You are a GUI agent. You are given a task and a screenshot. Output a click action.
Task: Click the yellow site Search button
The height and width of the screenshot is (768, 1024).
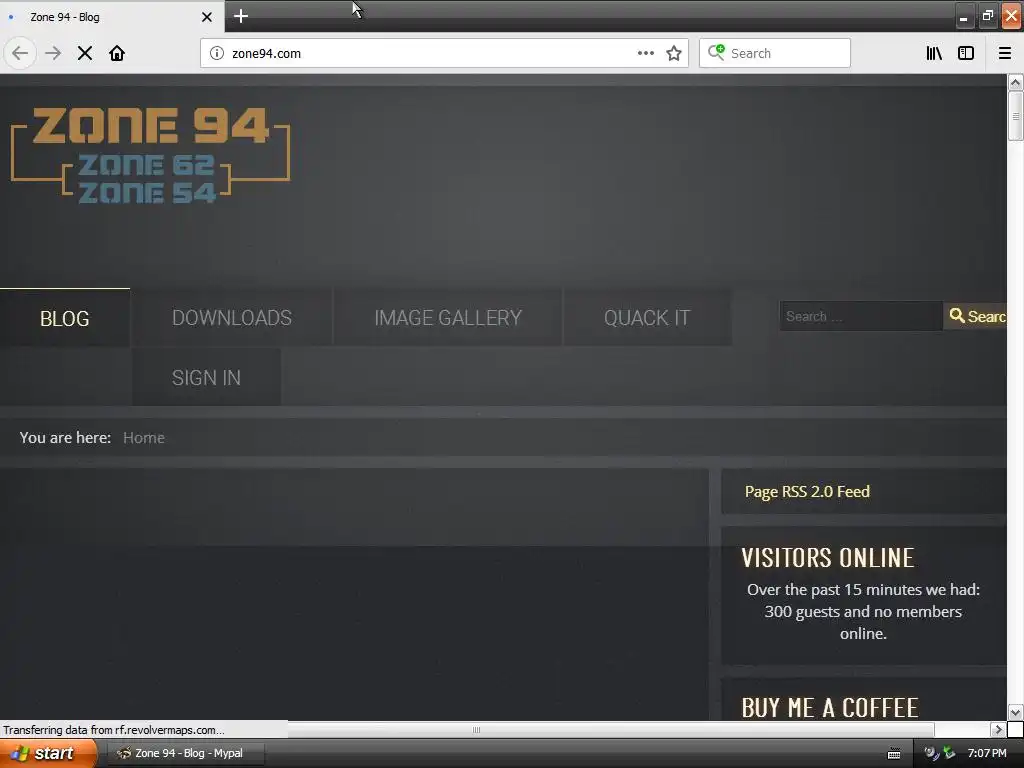coord(975,316)
